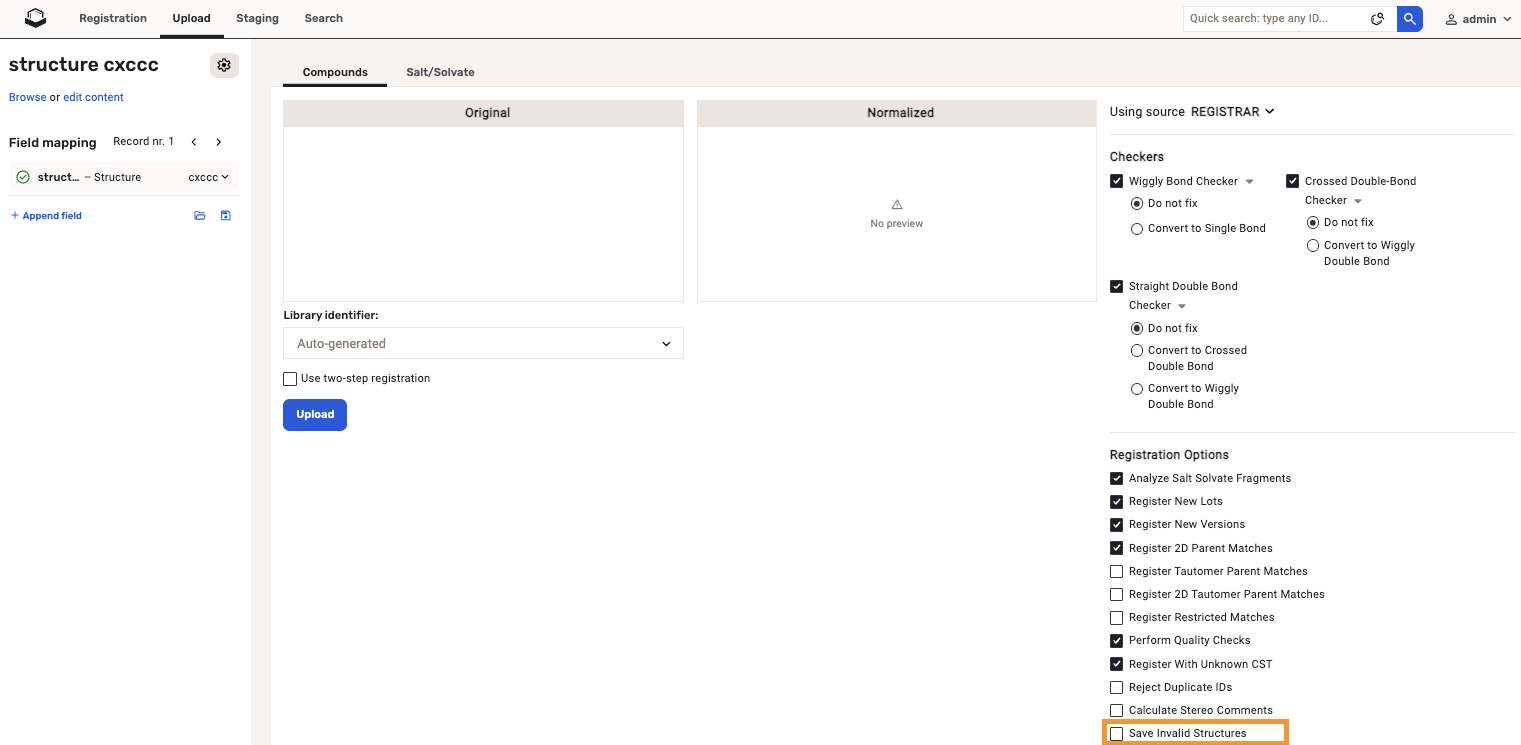Enable Save Invalid Structures
This screenshot has height=745, width=1521.
1117,733
